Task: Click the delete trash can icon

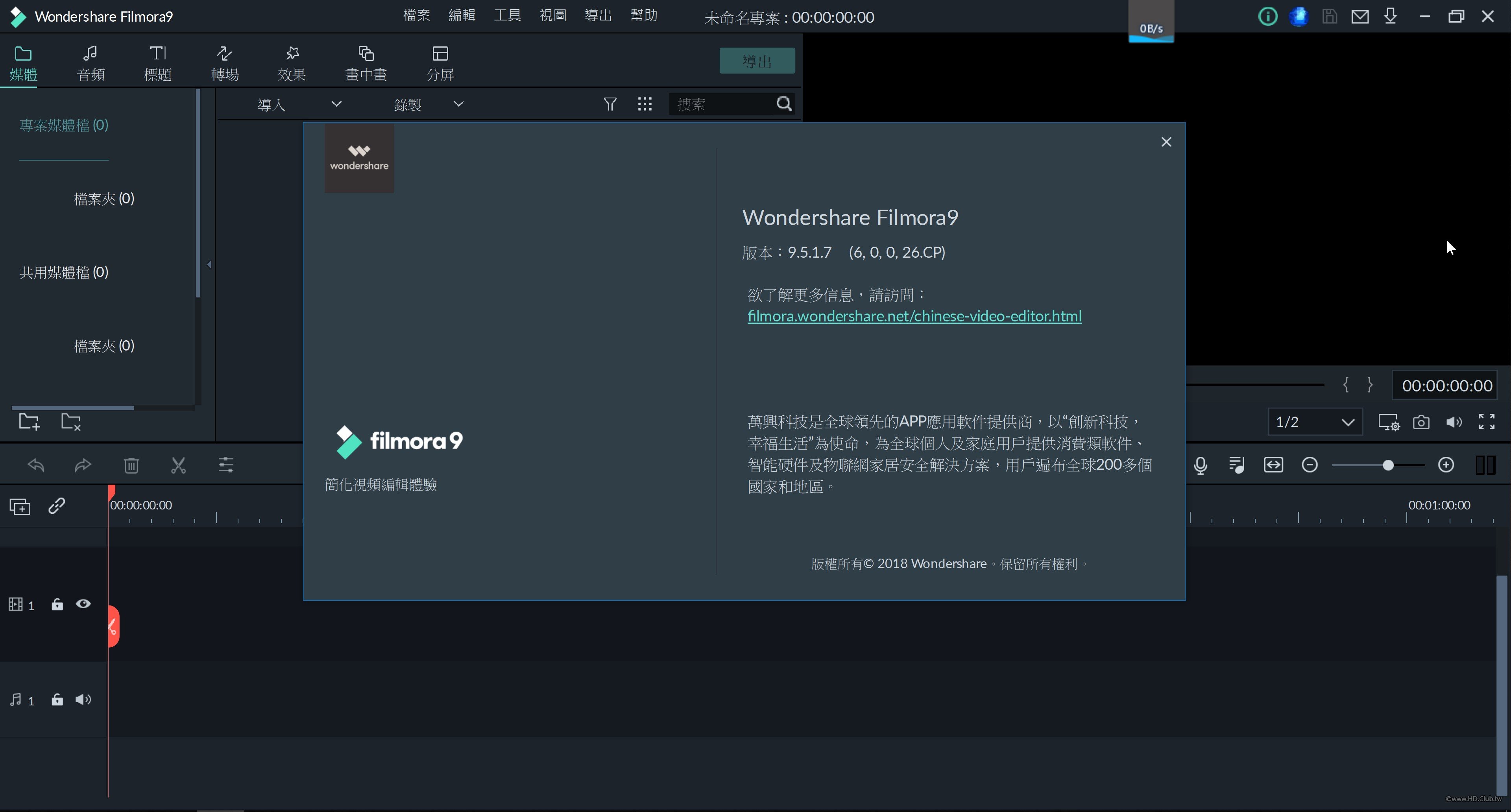Action: pyautogui.click(x=131, y=465)
